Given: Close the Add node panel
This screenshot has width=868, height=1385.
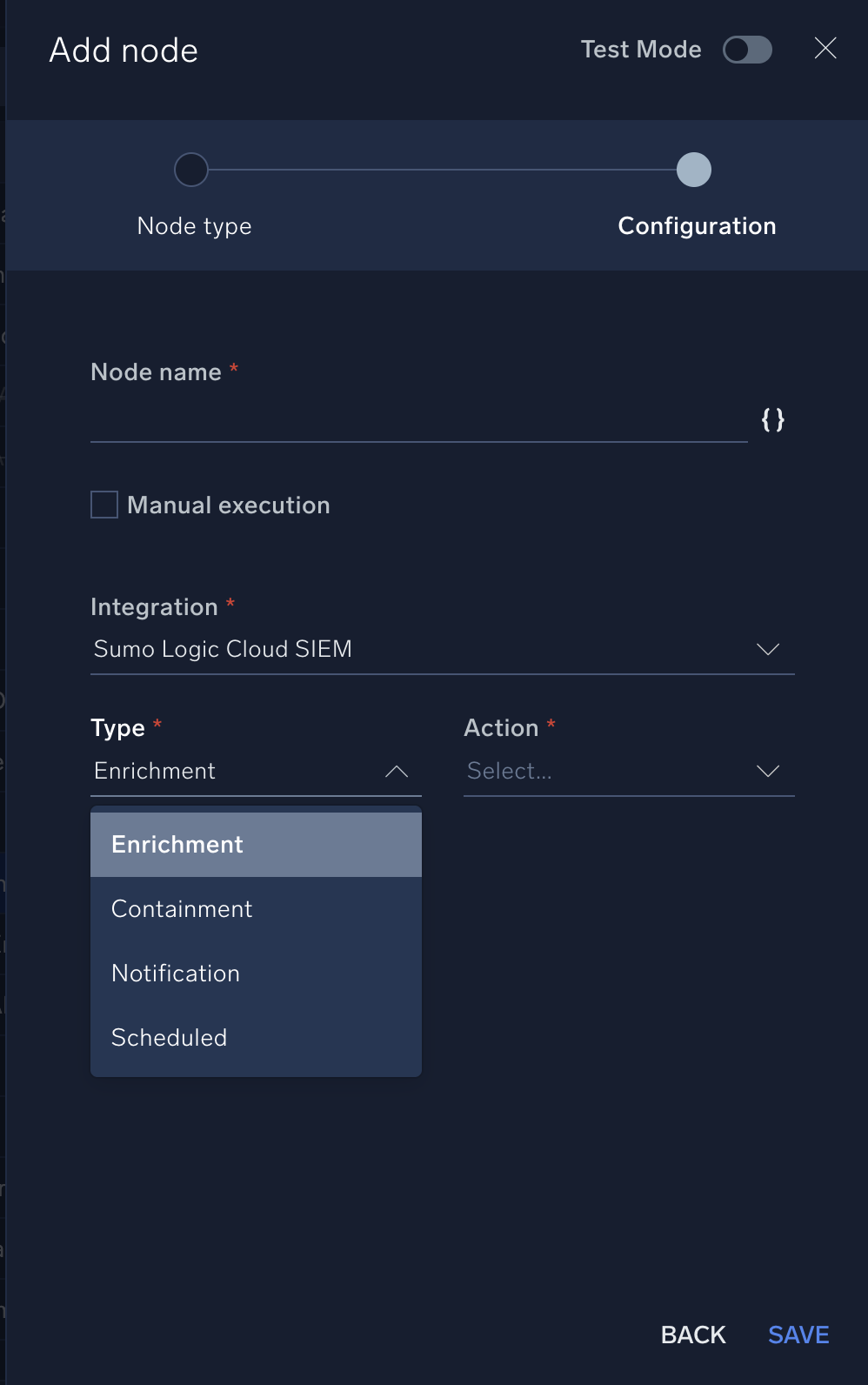Looking at the screenshot, I should click(825, 49).
